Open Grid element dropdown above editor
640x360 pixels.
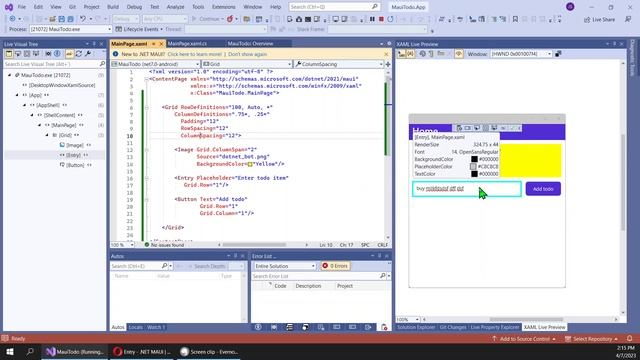tap(247, 64)
